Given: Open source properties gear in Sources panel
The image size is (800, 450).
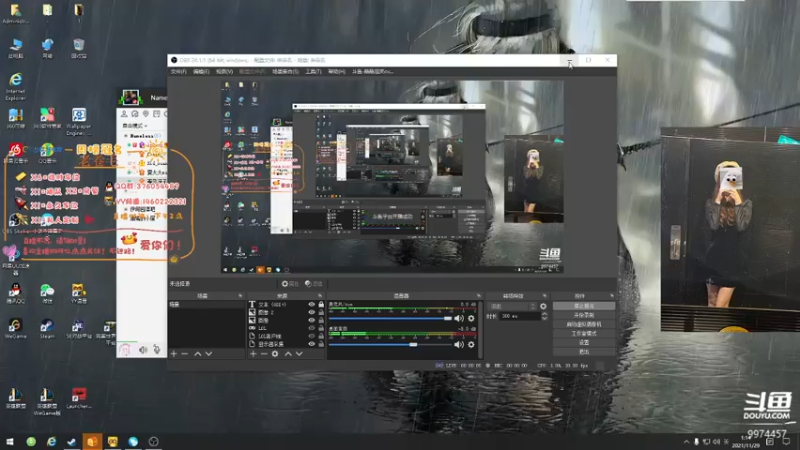Looking at the screenshot, I should pos(275,354).
